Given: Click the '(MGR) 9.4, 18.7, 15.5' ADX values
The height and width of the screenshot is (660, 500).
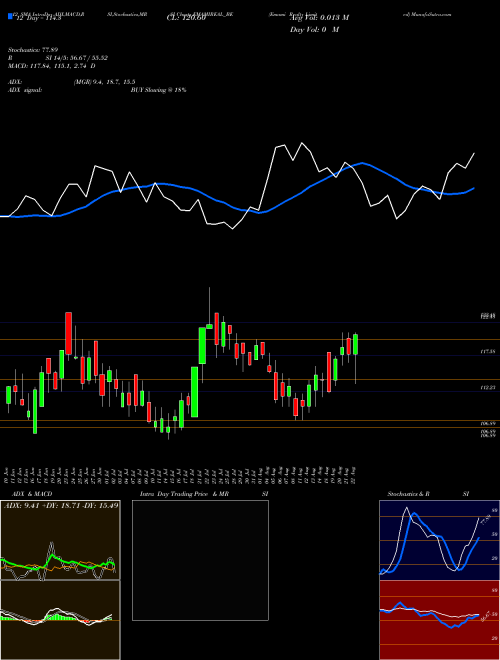Looking at the screenshot, I should click(104, 82).
